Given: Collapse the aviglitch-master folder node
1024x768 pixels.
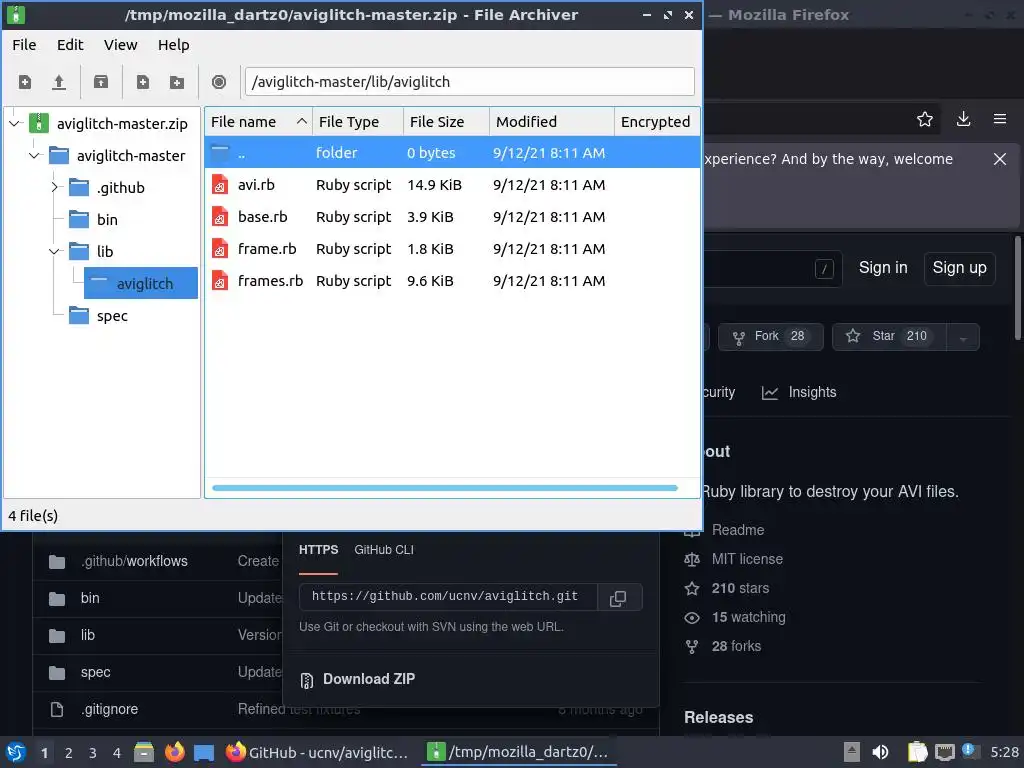Looking at the screenshot, I should [x=35, y=155].
